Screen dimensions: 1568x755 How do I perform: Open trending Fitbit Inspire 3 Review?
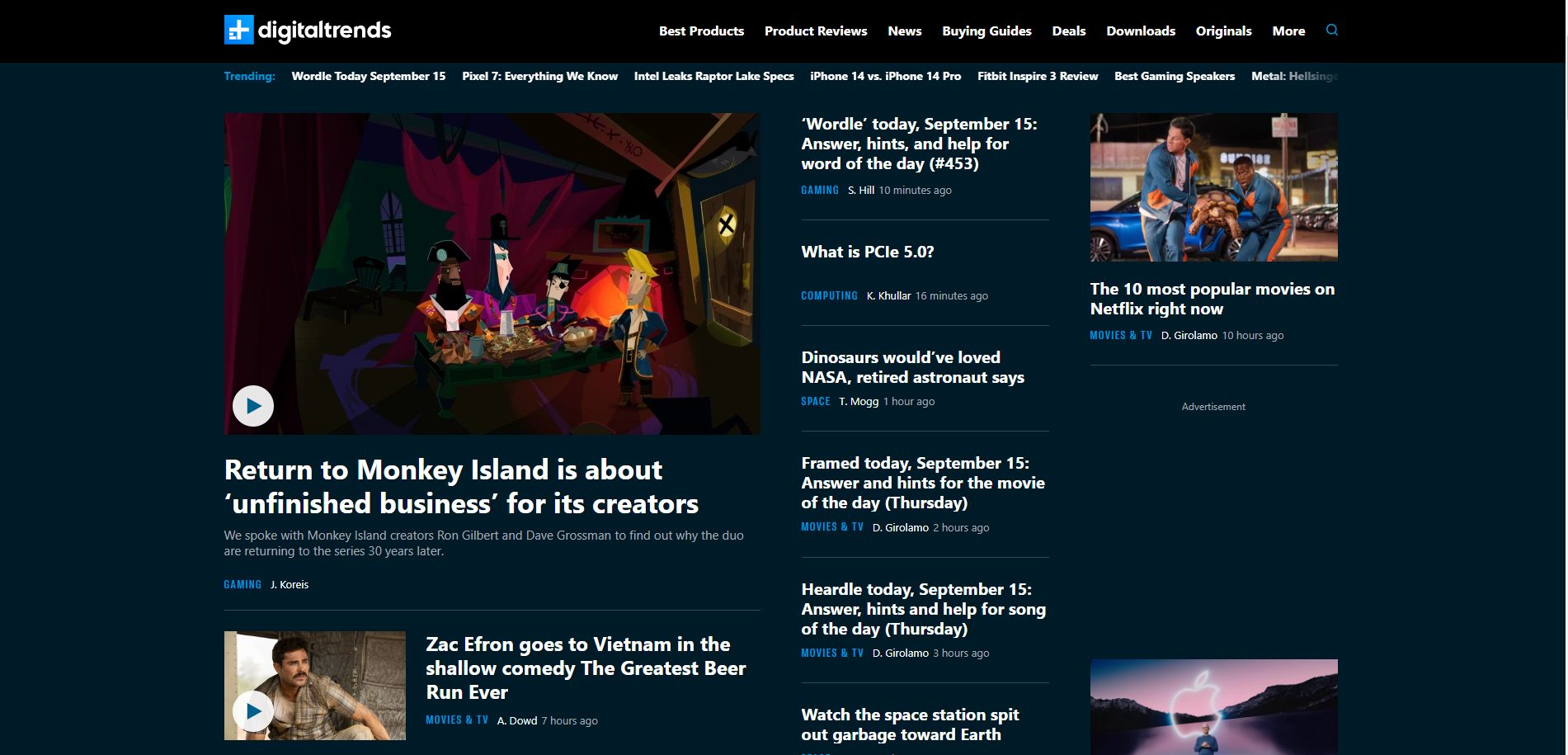tap(1038, 76)
